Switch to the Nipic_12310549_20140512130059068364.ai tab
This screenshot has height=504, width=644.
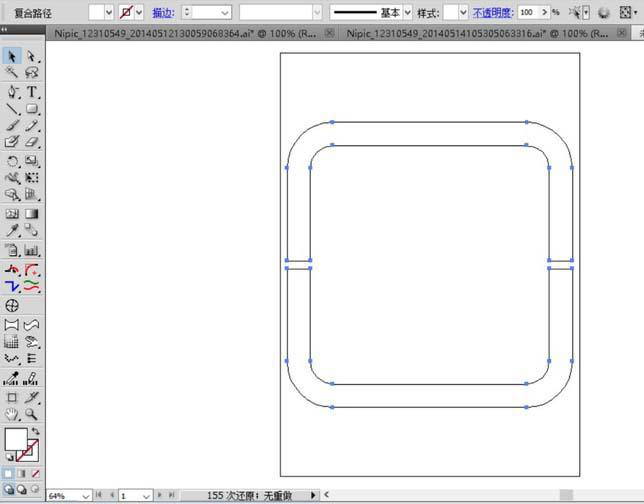(x=186, y=34)
